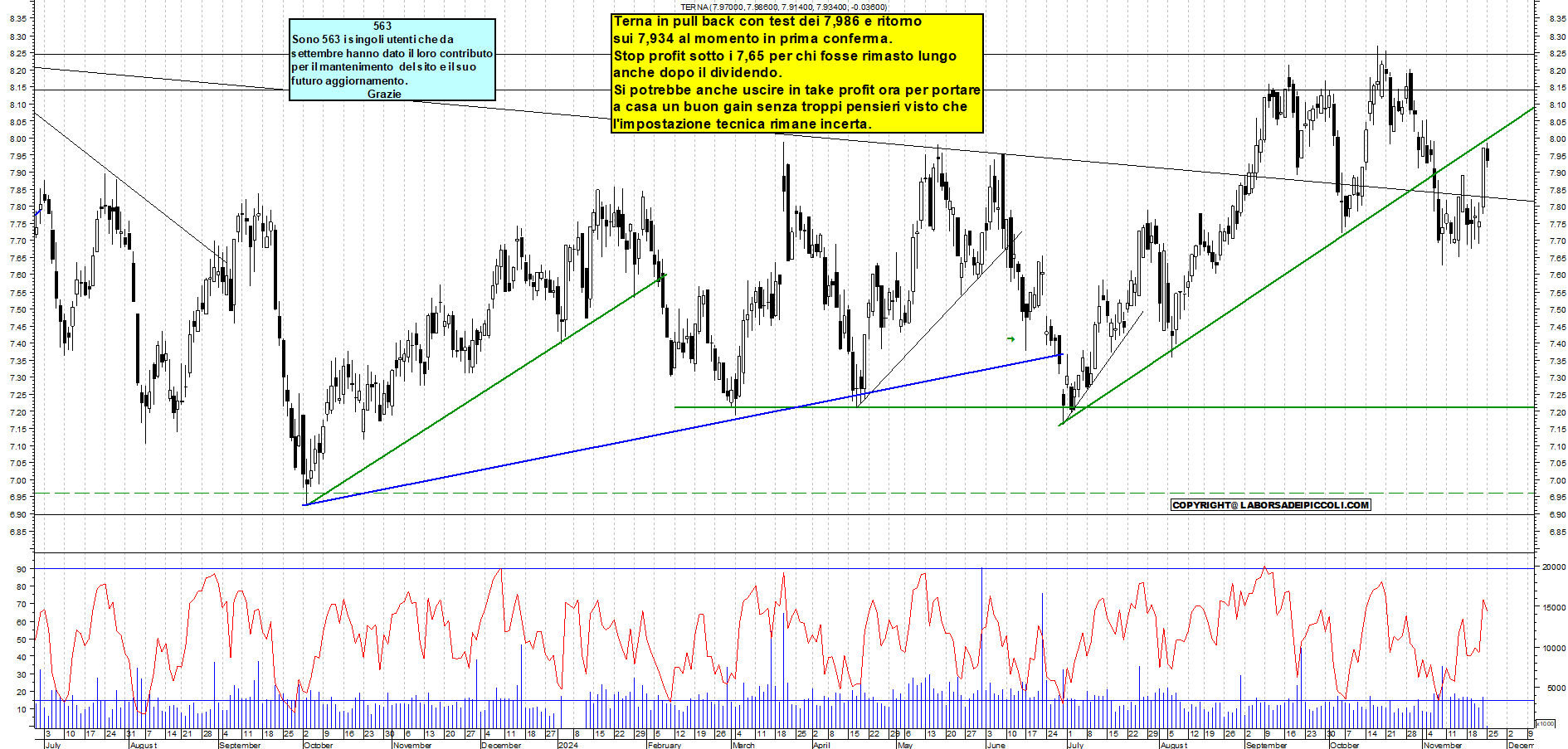Click 'Terna in pull back con test' line
The width and height of the screenshot is (1568, 749).
(x=767, y=22)
